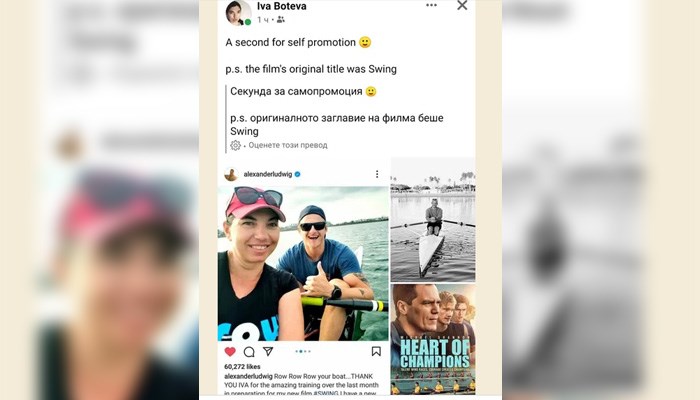
Task: Open the three-dot post options menu
Action: [431, 5]
